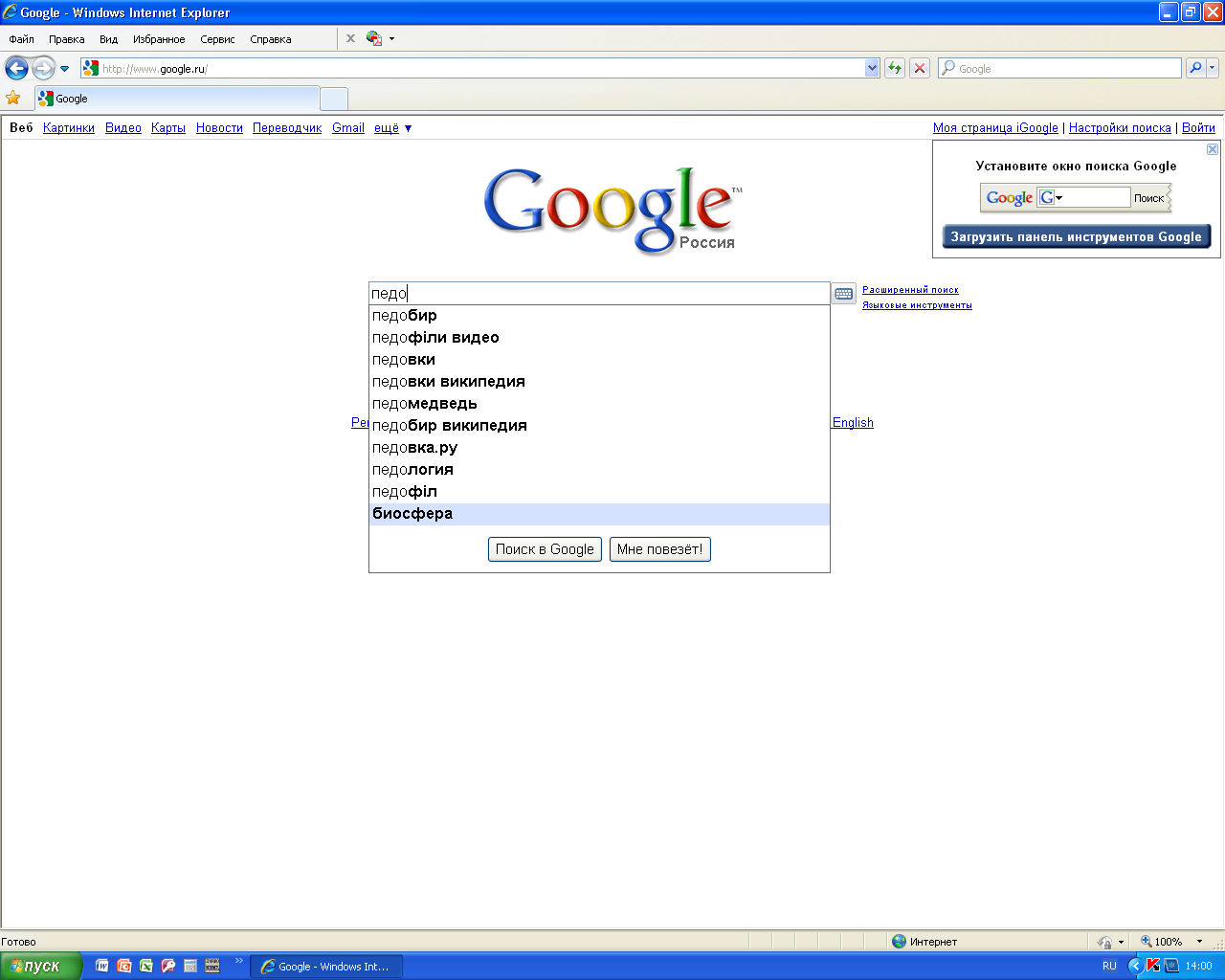Open the on-screen keyboard icon
1225x980 pixels.
pyautogui.click(x=843, y=294)
